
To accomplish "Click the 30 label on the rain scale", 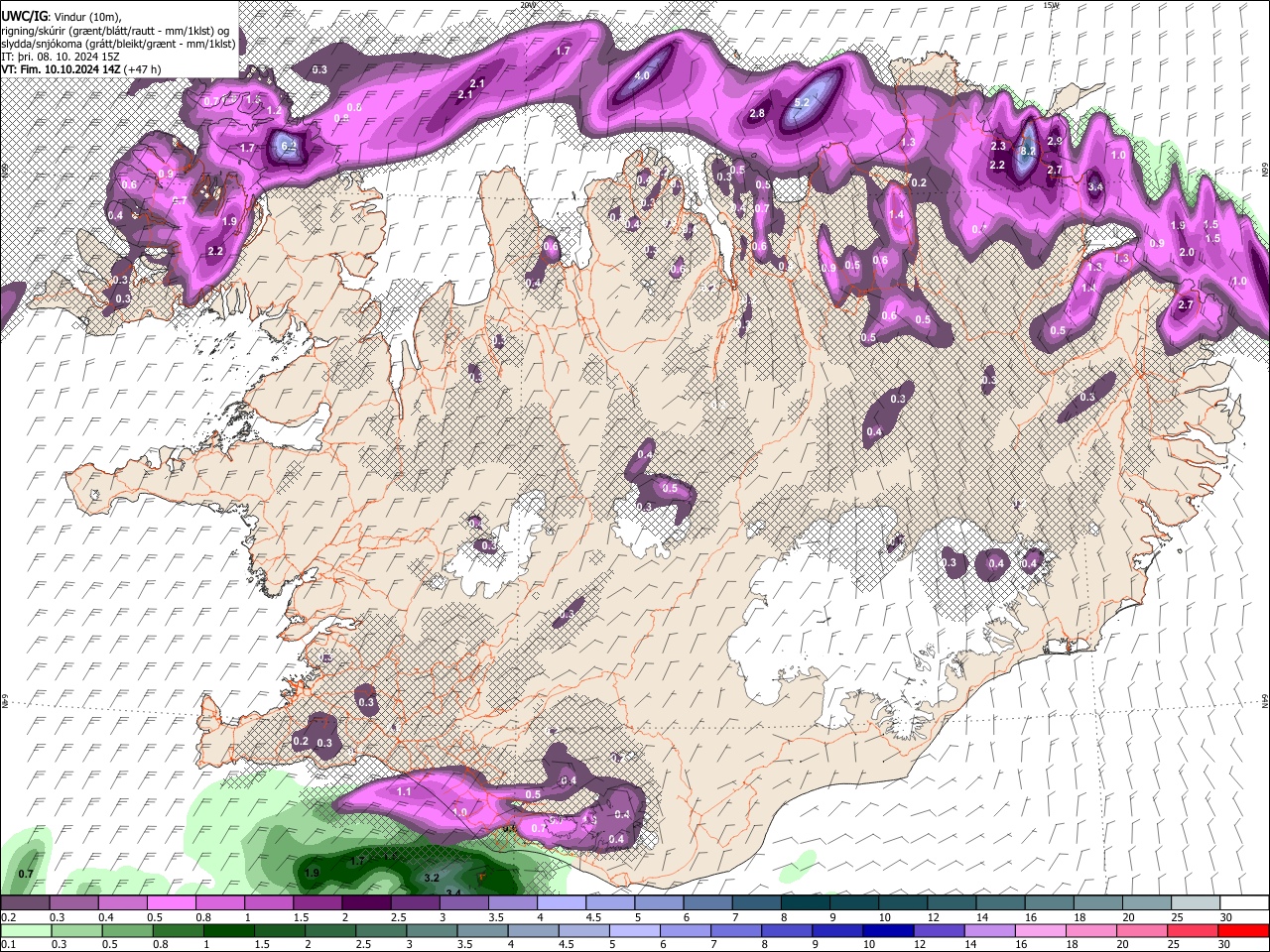I will [1226, 944].
